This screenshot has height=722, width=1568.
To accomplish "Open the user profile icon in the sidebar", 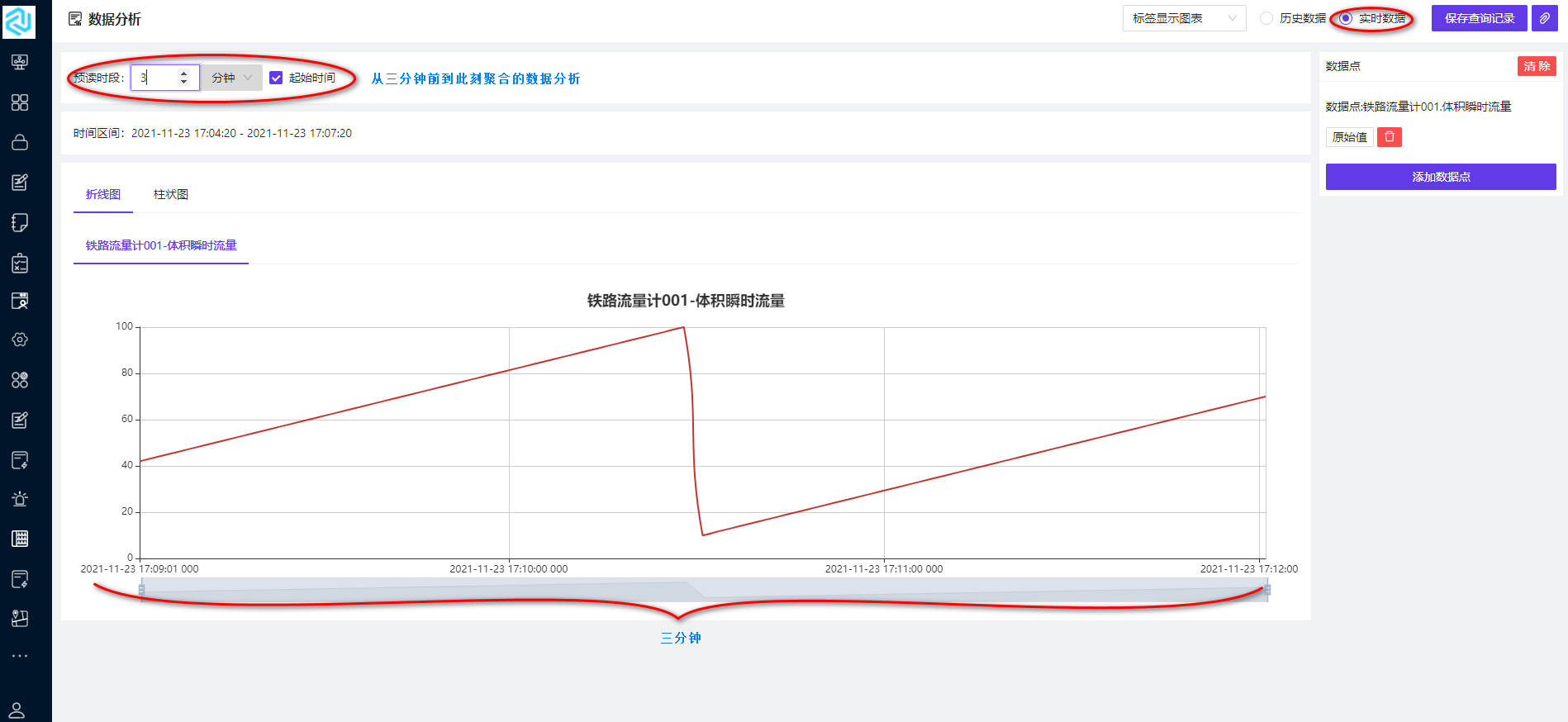I will pyautogui.click(x=17, y=710).
